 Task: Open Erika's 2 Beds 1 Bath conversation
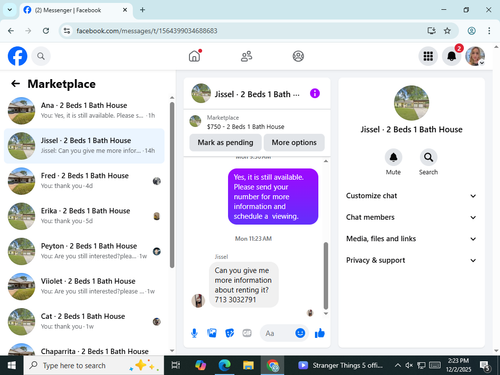click(84, 216)
